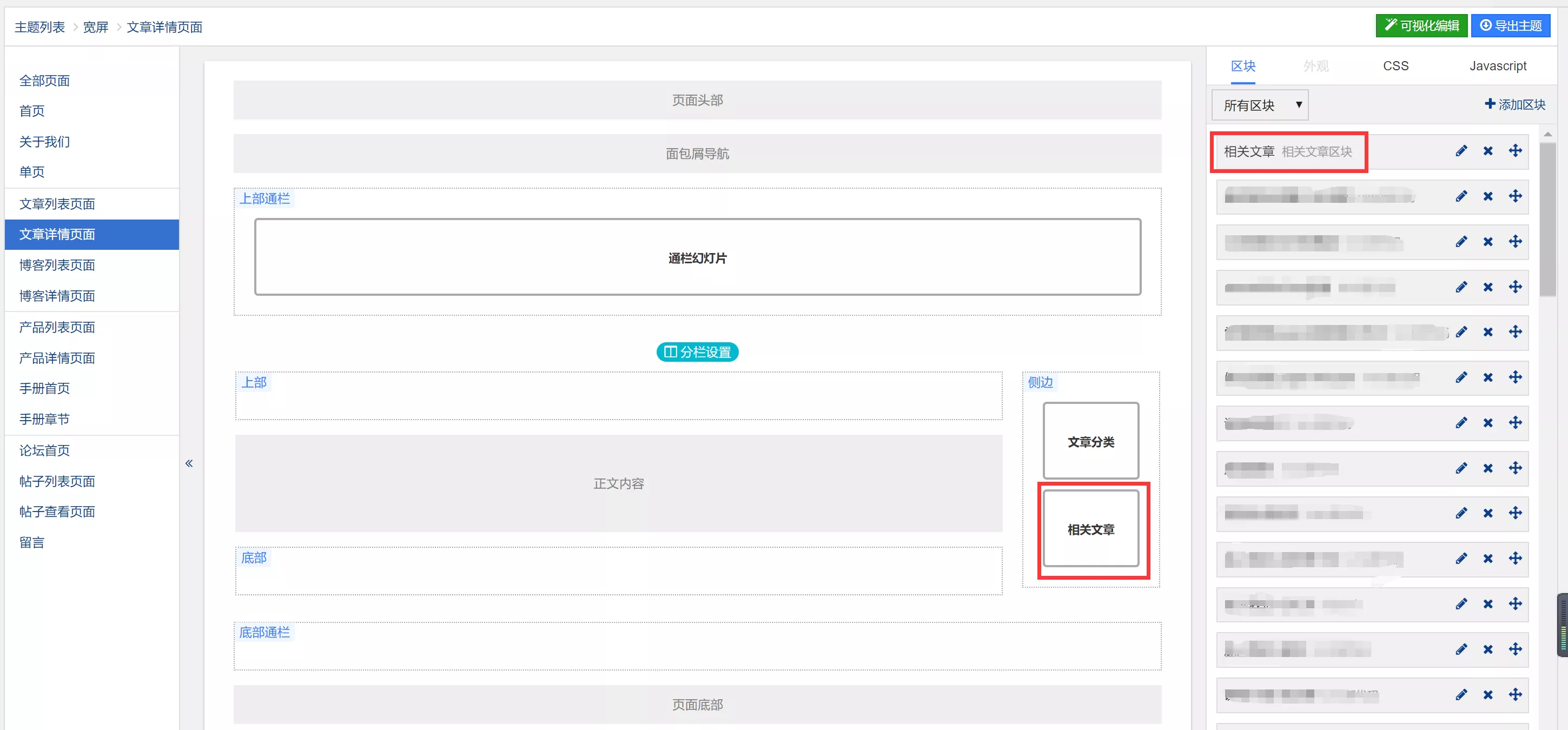Switch to the Javascript tab
The height and width of the screenshot is (730, 1568).
click(x=1497, y=66)
